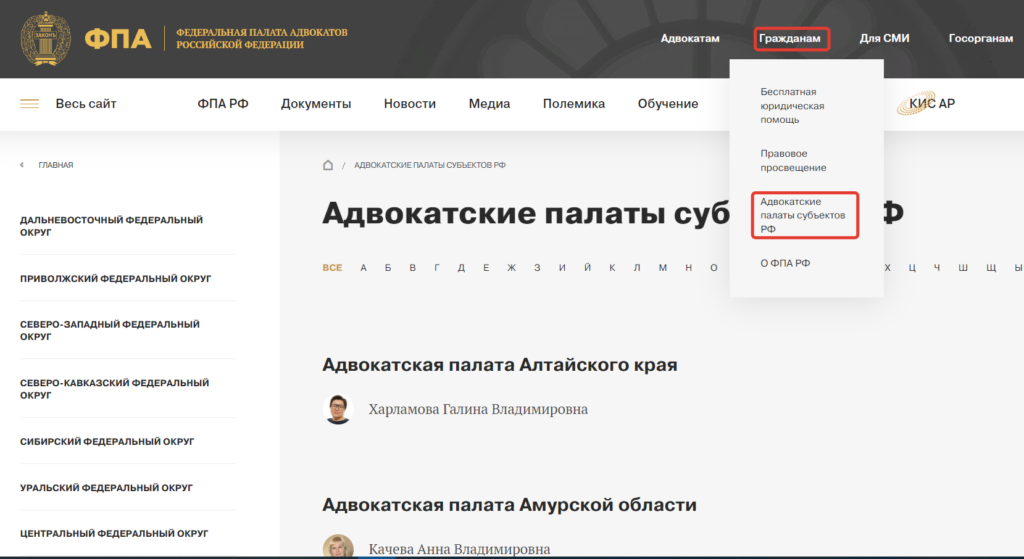Filter chambers by letter Е
Image resolution: width=1024 pixels, height=559 pixels.
tap(486, 268)
